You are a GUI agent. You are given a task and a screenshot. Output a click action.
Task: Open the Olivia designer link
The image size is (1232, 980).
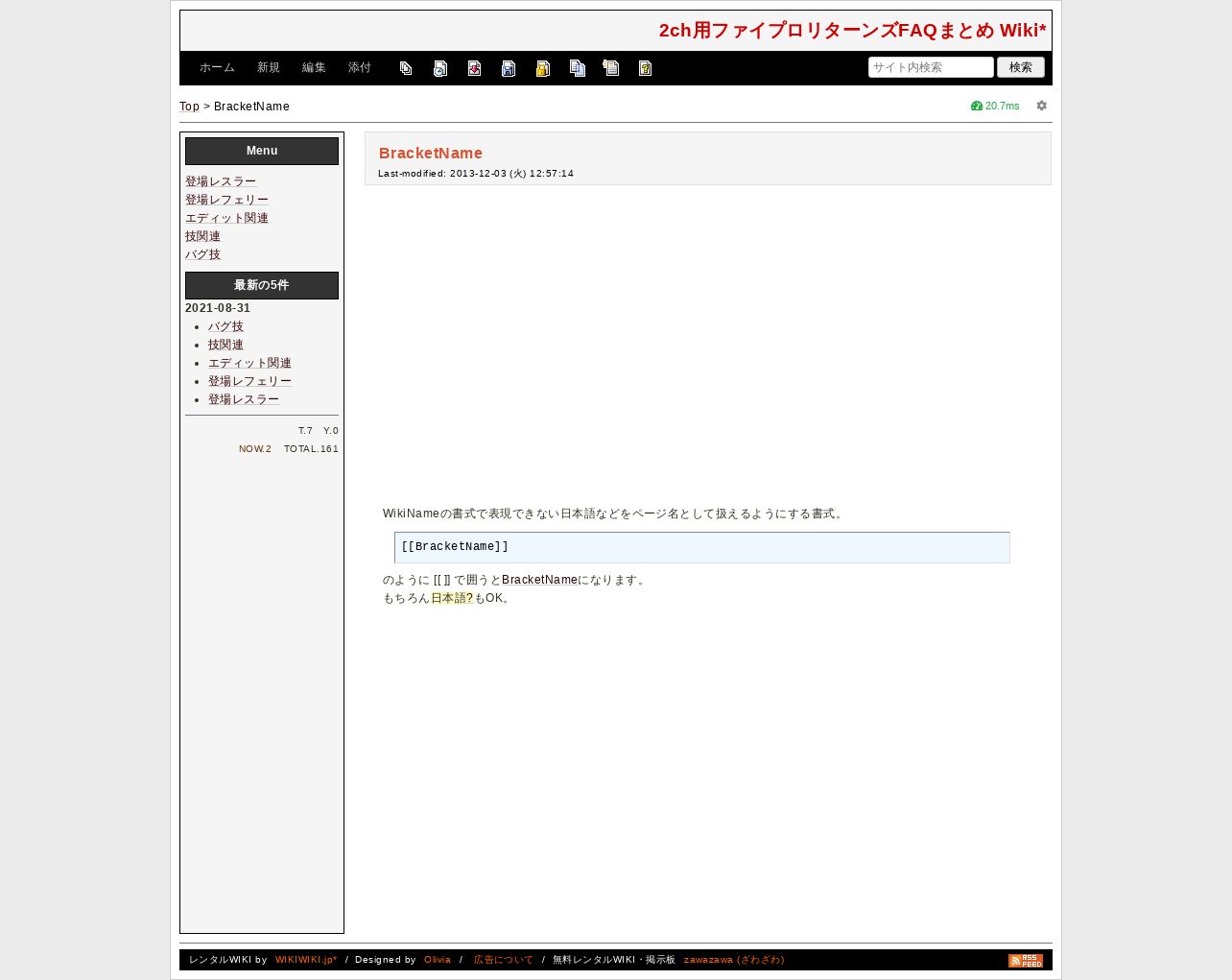[438, 960]
